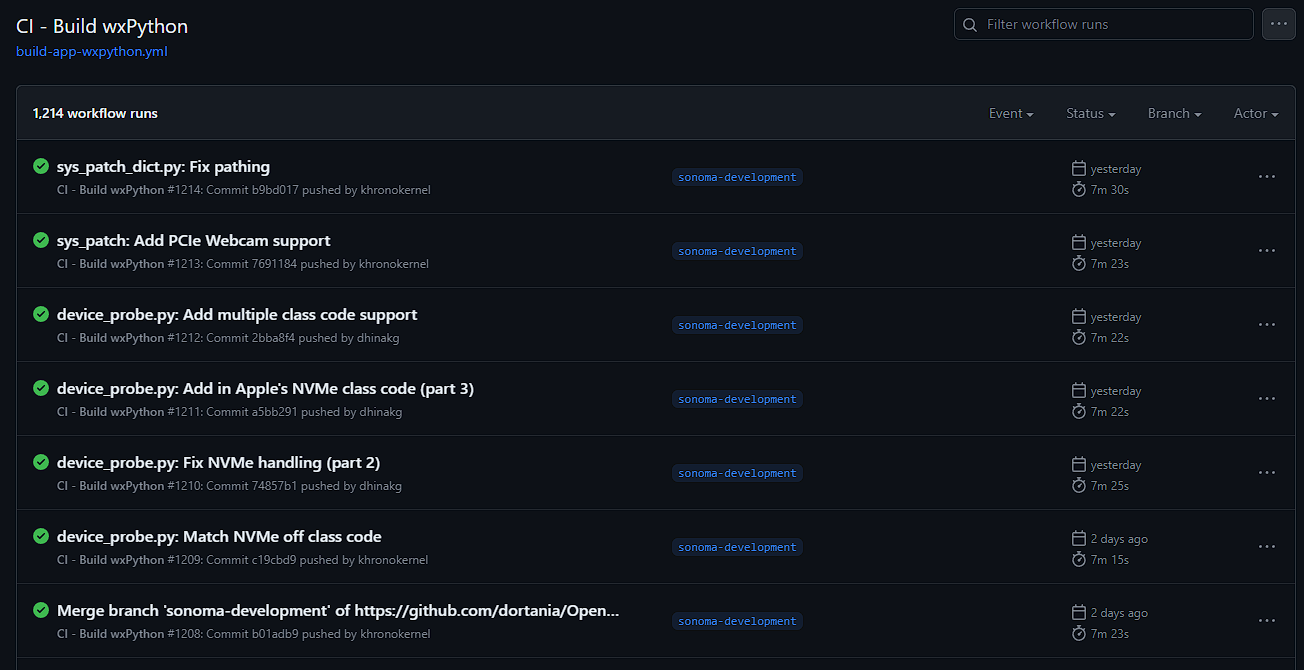The image size is (1304, 670).
Task: Select sonoma-development branch tag on run #1213
Action: click(737, 251)
